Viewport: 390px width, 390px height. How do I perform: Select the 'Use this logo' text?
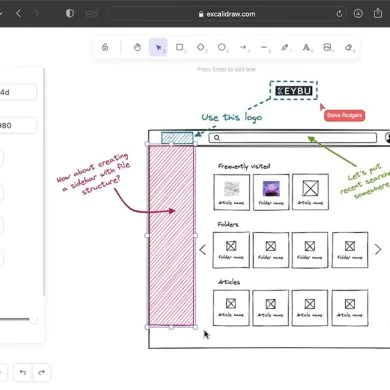[232, 117]
